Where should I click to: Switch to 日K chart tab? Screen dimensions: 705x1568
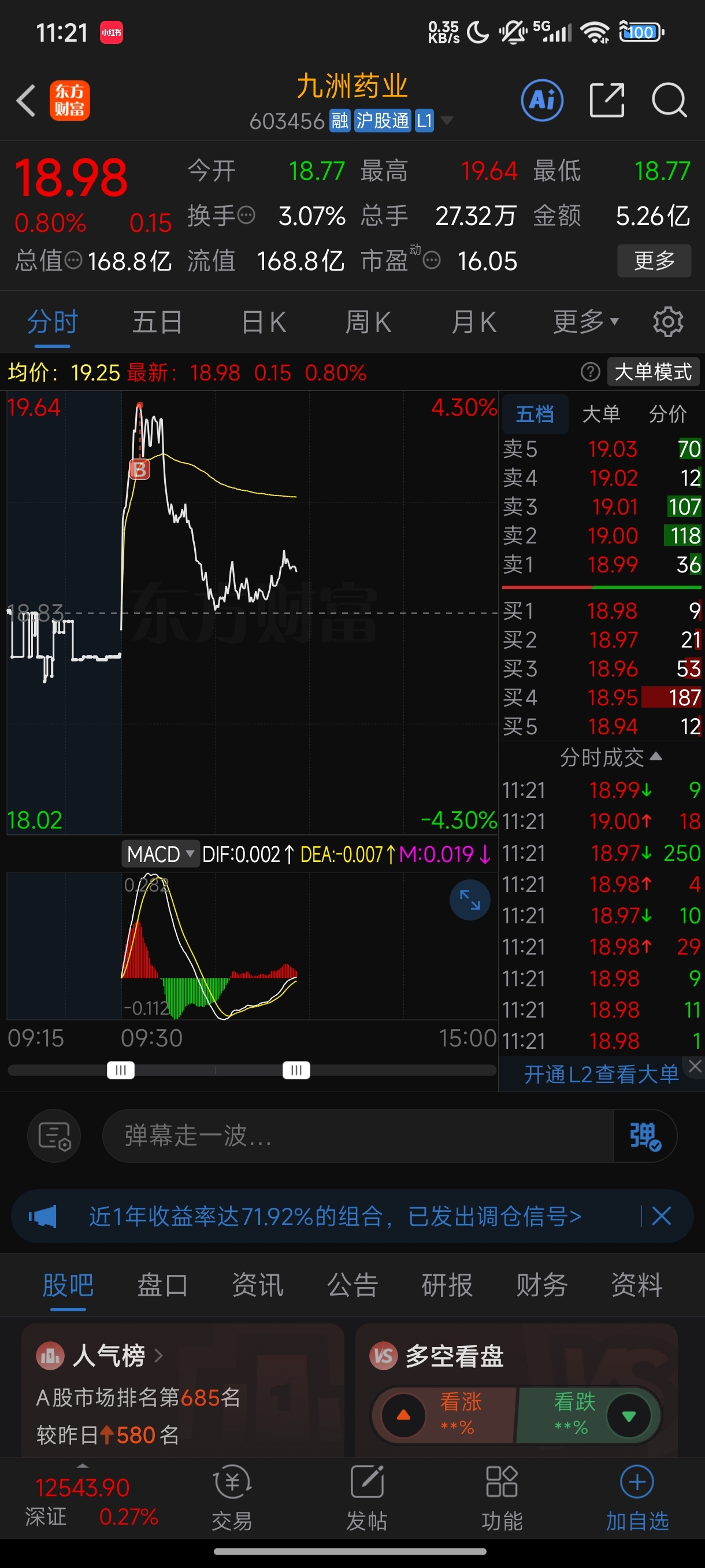coord(264,321)
